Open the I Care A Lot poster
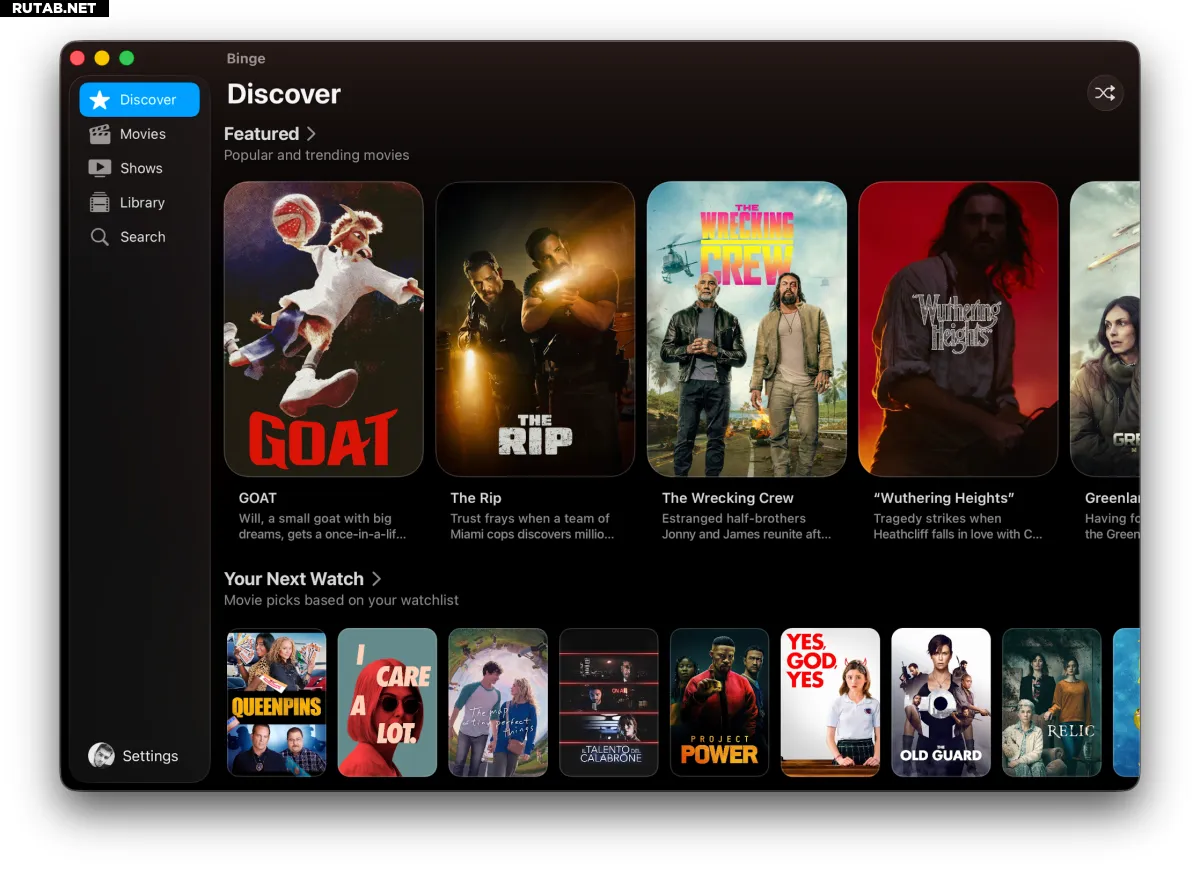Image resolution: width=1200 pixels, height=870 pixels. [387, 702]
